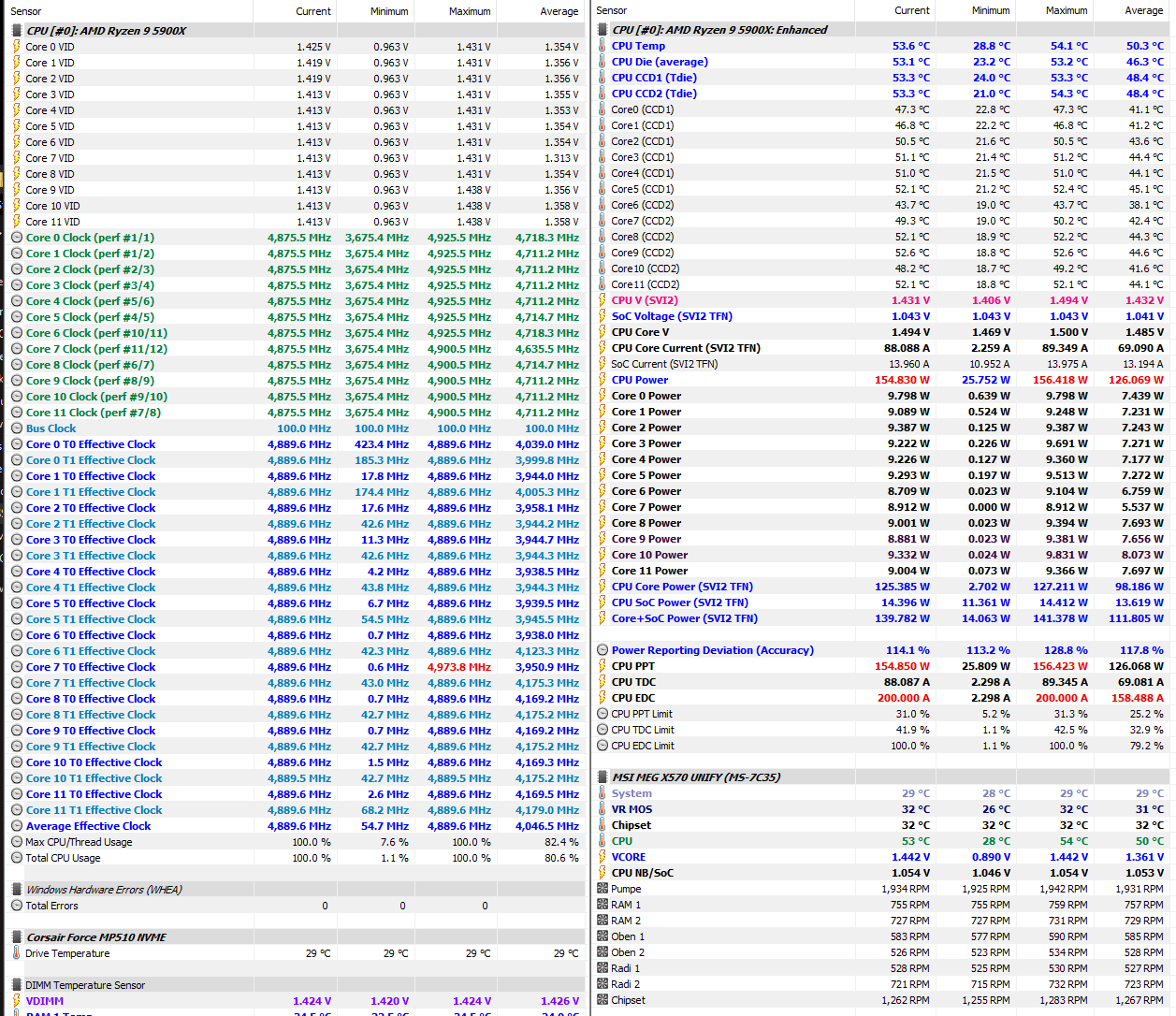The height and width of the screenshot is (1016, 1176).
Task: Click the Sensor column header in the left panel
Action: [26, 11]
